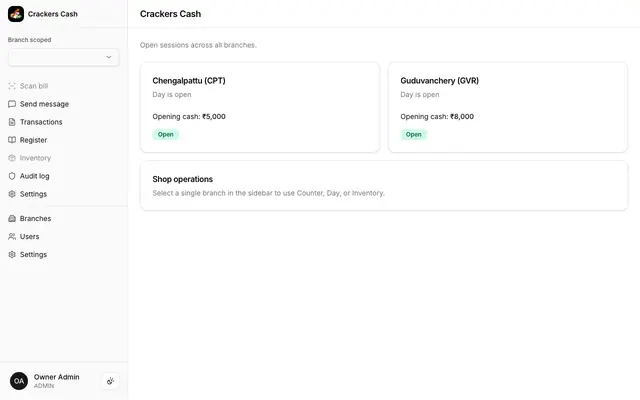The height and width of the screenshot is (400, 640).
Task: Click the Transactions document icon
Action: [12, 122]
